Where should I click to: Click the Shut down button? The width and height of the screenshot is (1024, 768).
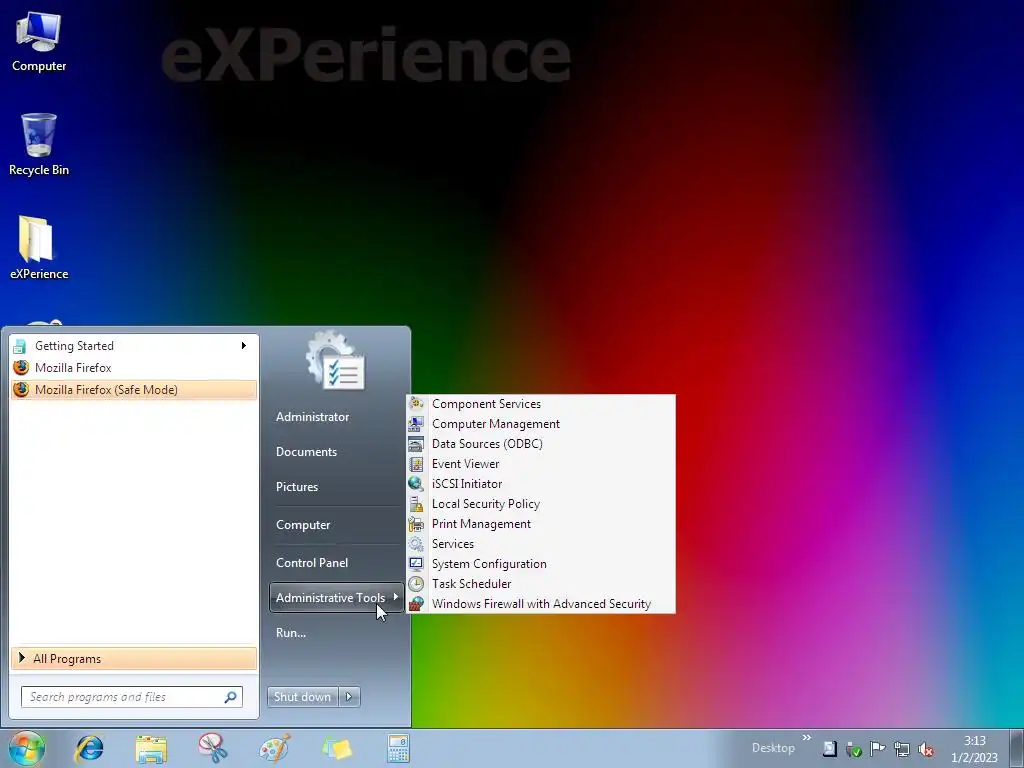click(303, 697)
